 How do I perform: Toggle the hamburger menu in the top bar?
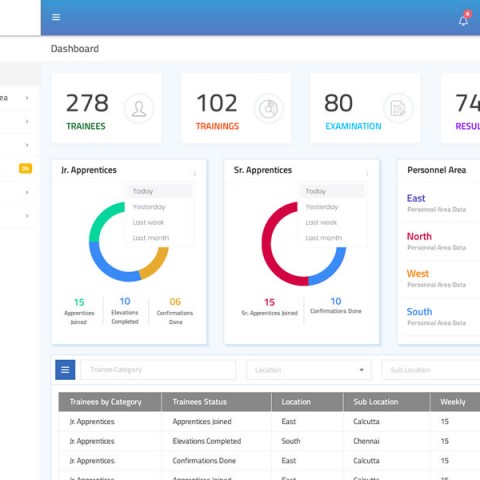[x=56, y=17]
